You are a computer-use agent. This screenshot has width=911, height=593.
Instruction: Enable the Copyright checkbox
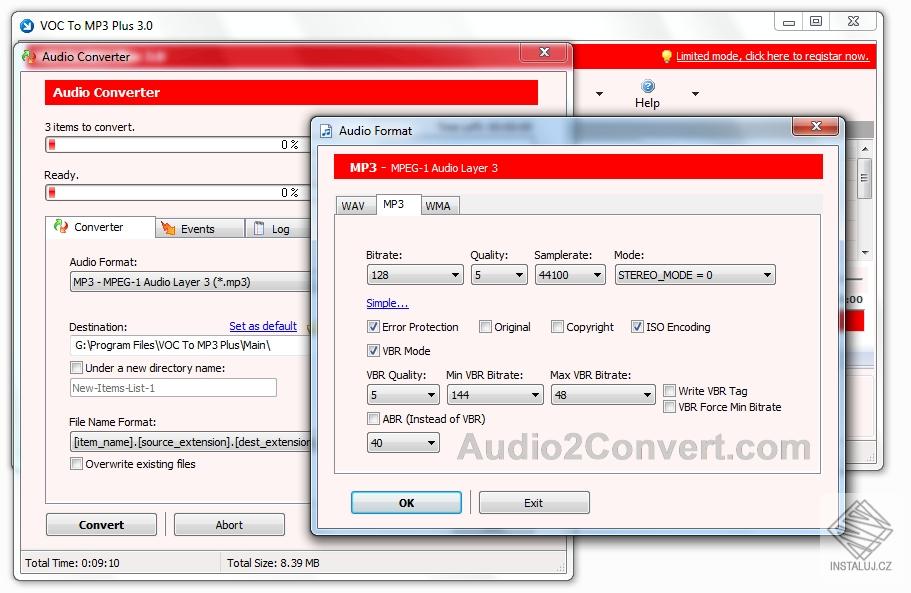pyautogui.click(x=557, y=327)
